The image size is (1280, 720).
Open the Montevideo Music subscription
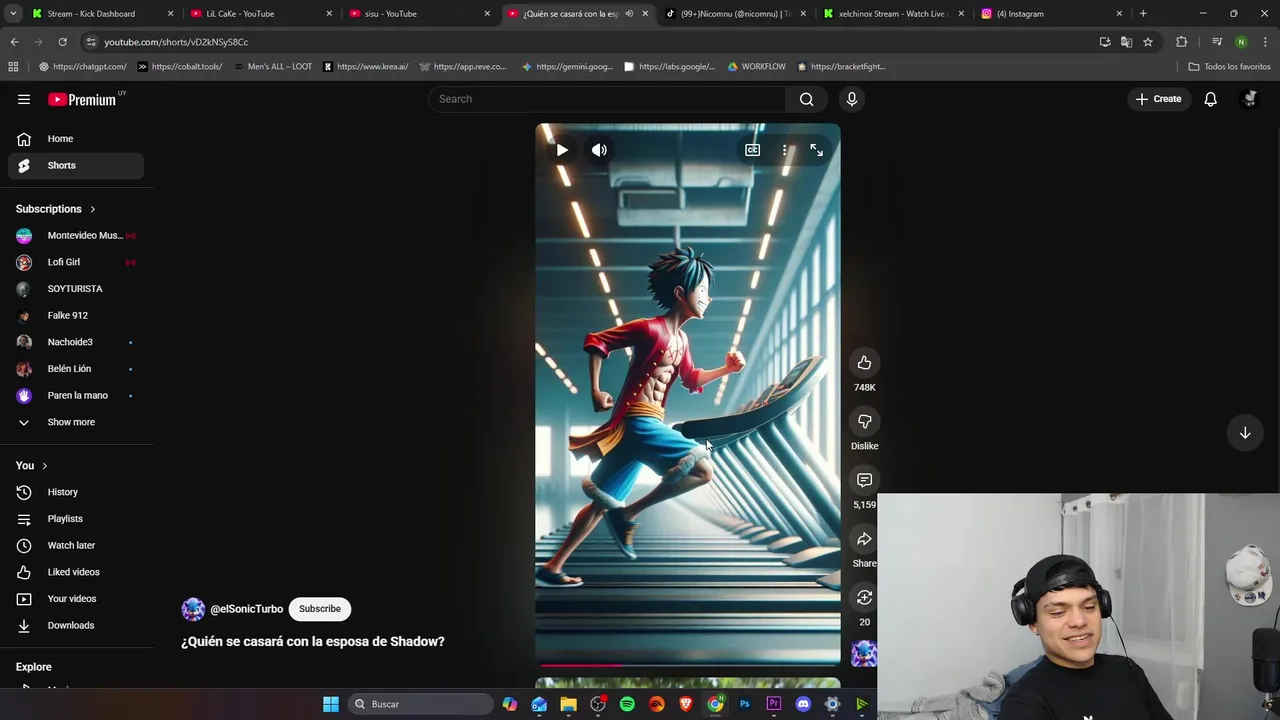point(76,236)
